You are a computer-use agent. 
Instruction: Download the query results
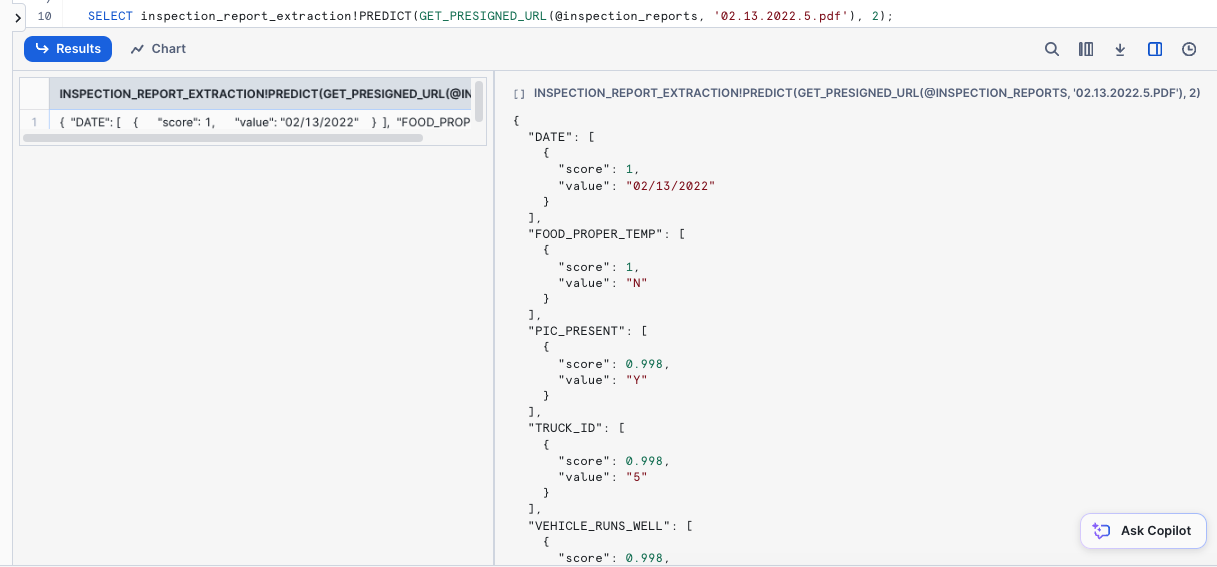tap(1120, 49)
